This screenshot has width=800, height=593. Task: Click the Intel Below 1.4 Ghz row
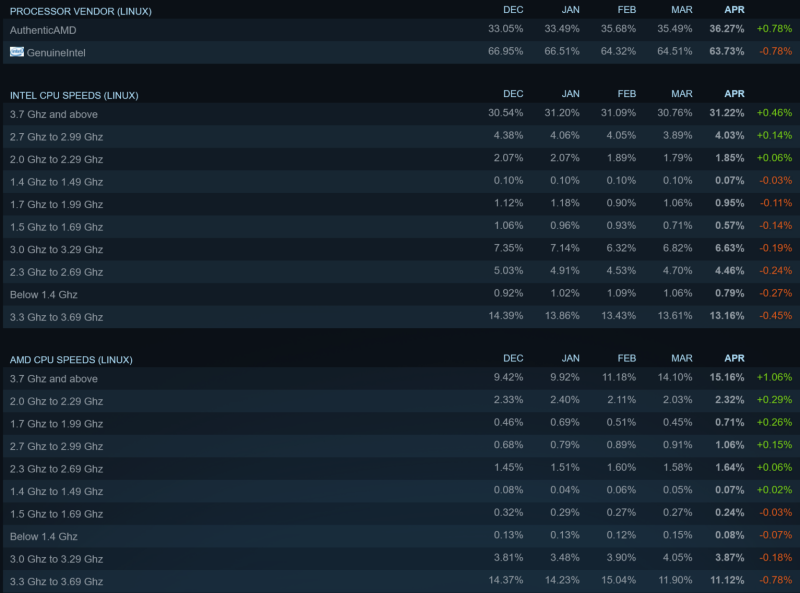[401, 294]
